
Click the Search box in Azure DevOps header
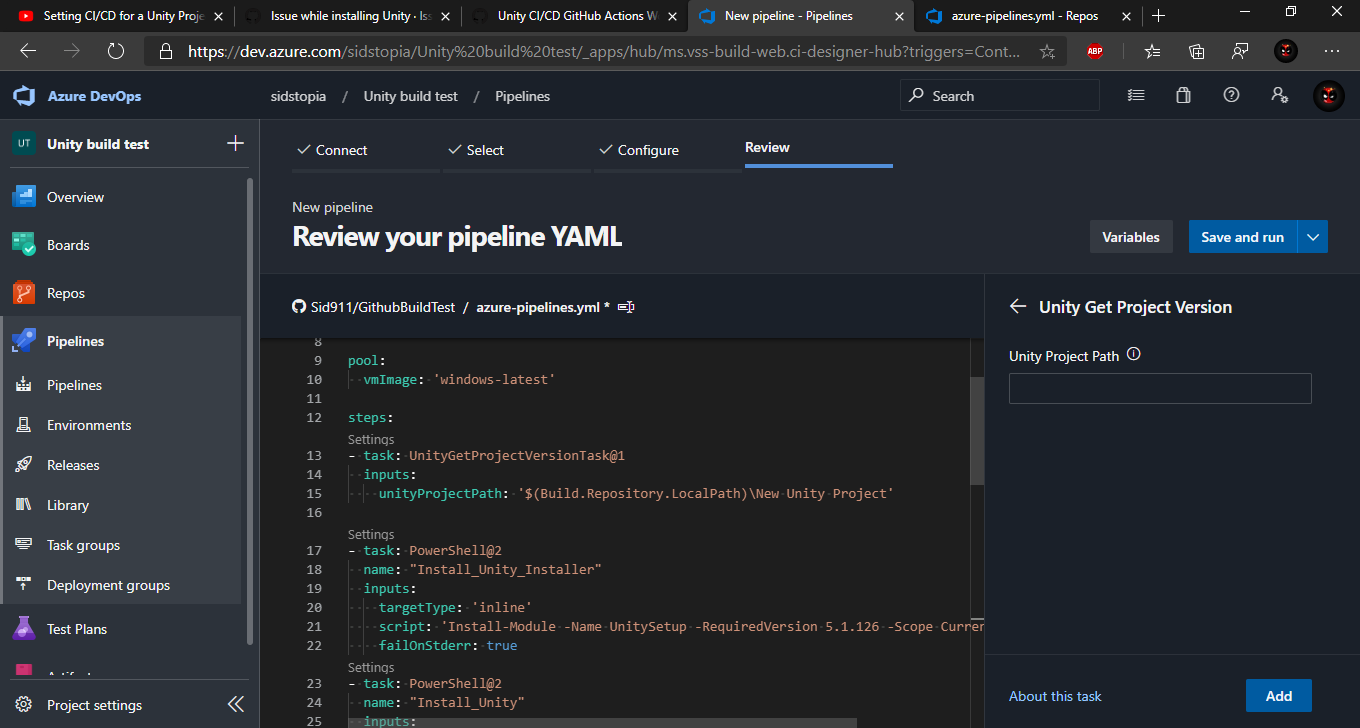coord(1000,96)
